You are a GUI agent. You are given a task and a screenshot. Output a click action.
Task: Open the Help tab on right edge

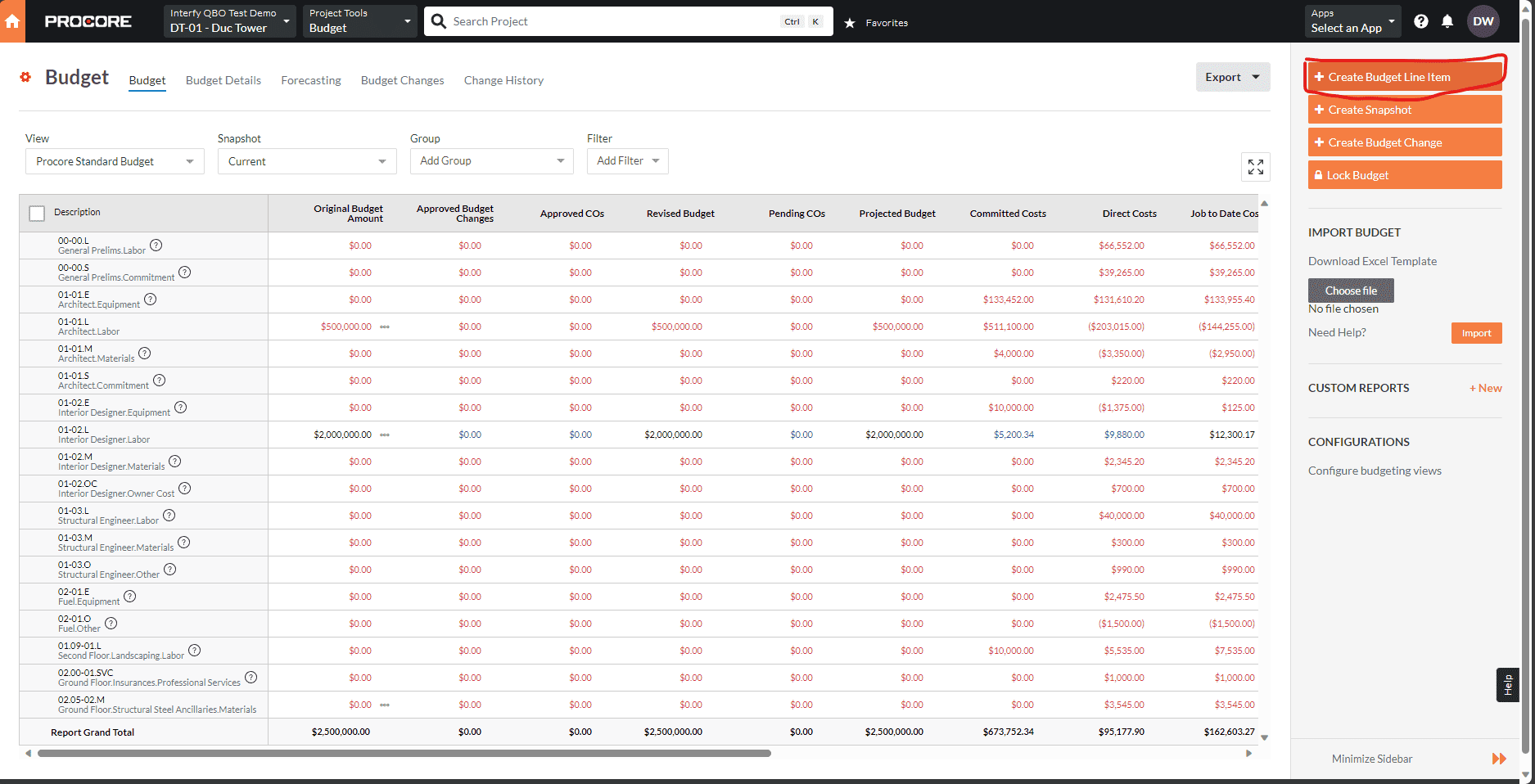[x=1508, y=685]
